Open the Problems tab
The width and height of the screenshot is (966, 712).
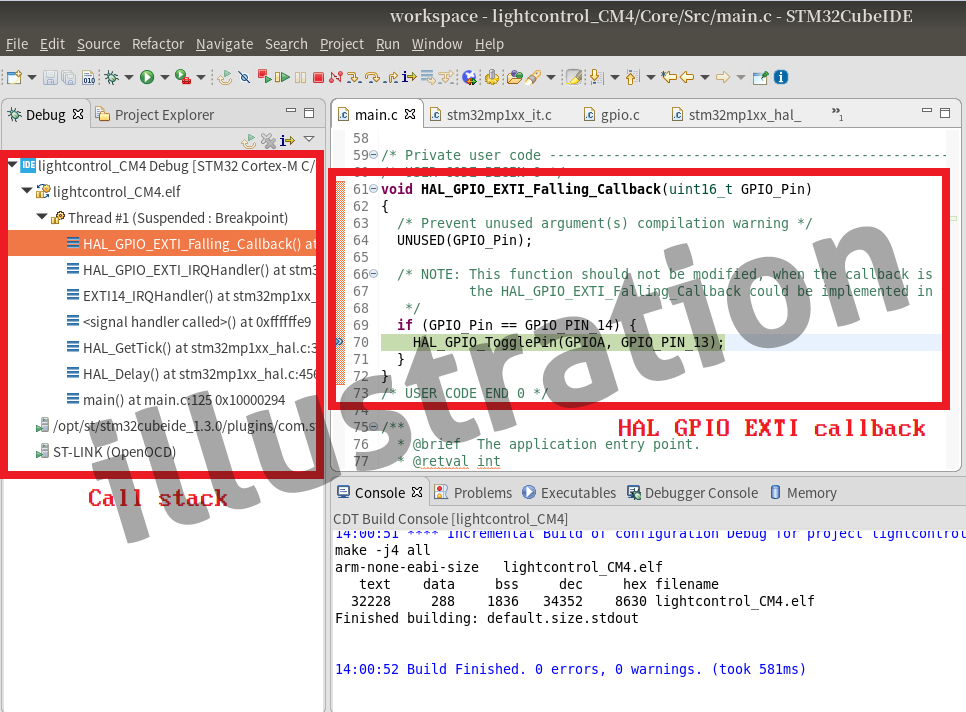(474, 493)
